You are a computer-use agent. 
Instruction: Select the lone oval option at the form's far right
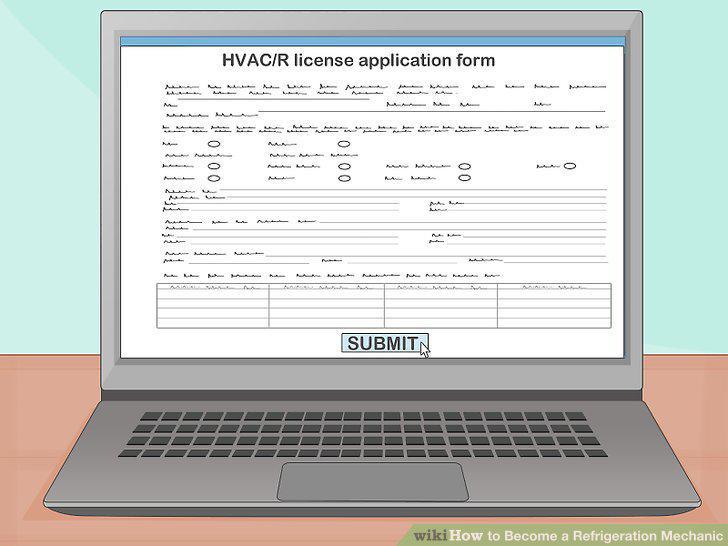[570, 166]
